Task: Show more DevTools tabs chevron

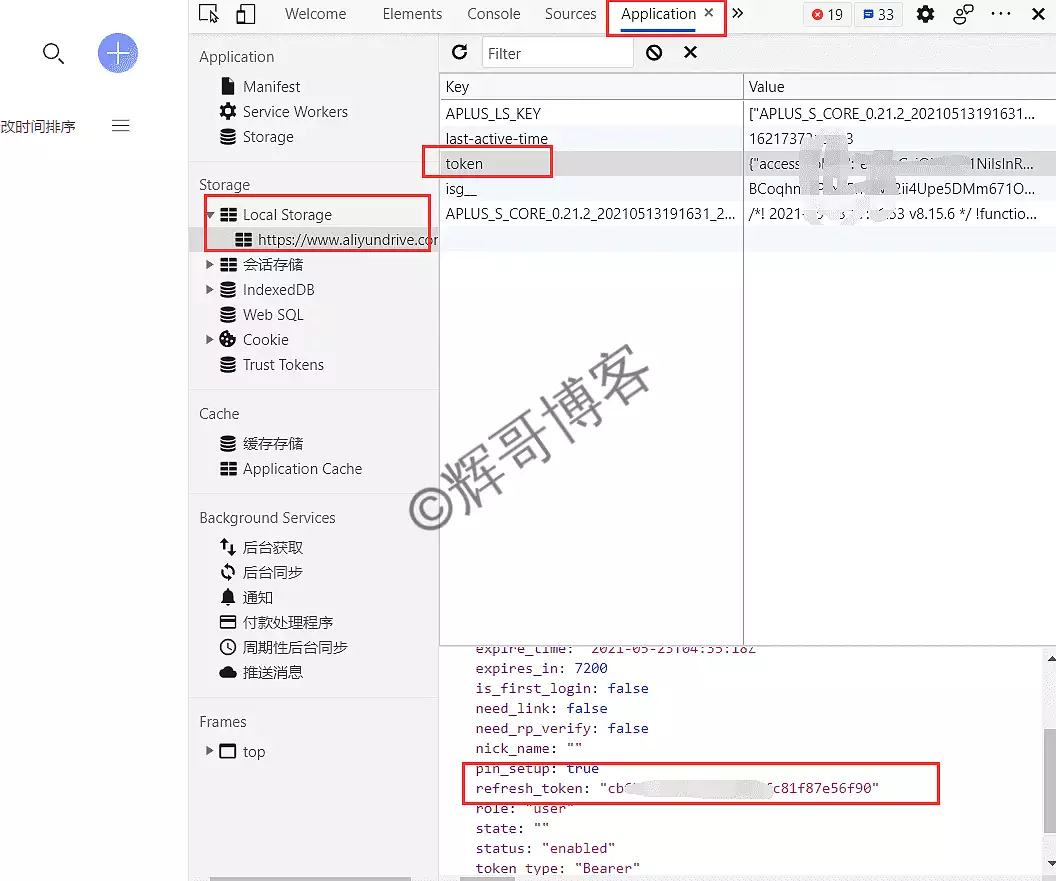Action: (737, 13)
